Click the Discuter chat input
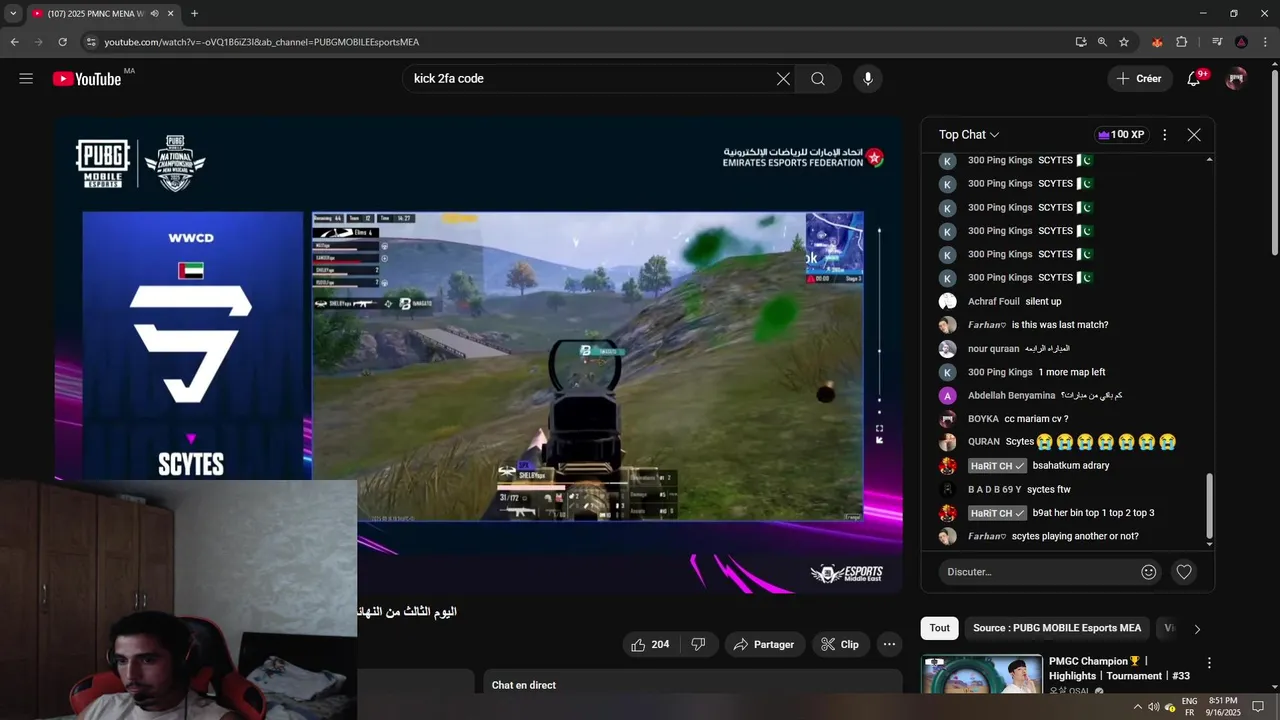 tap(1037, 572)
